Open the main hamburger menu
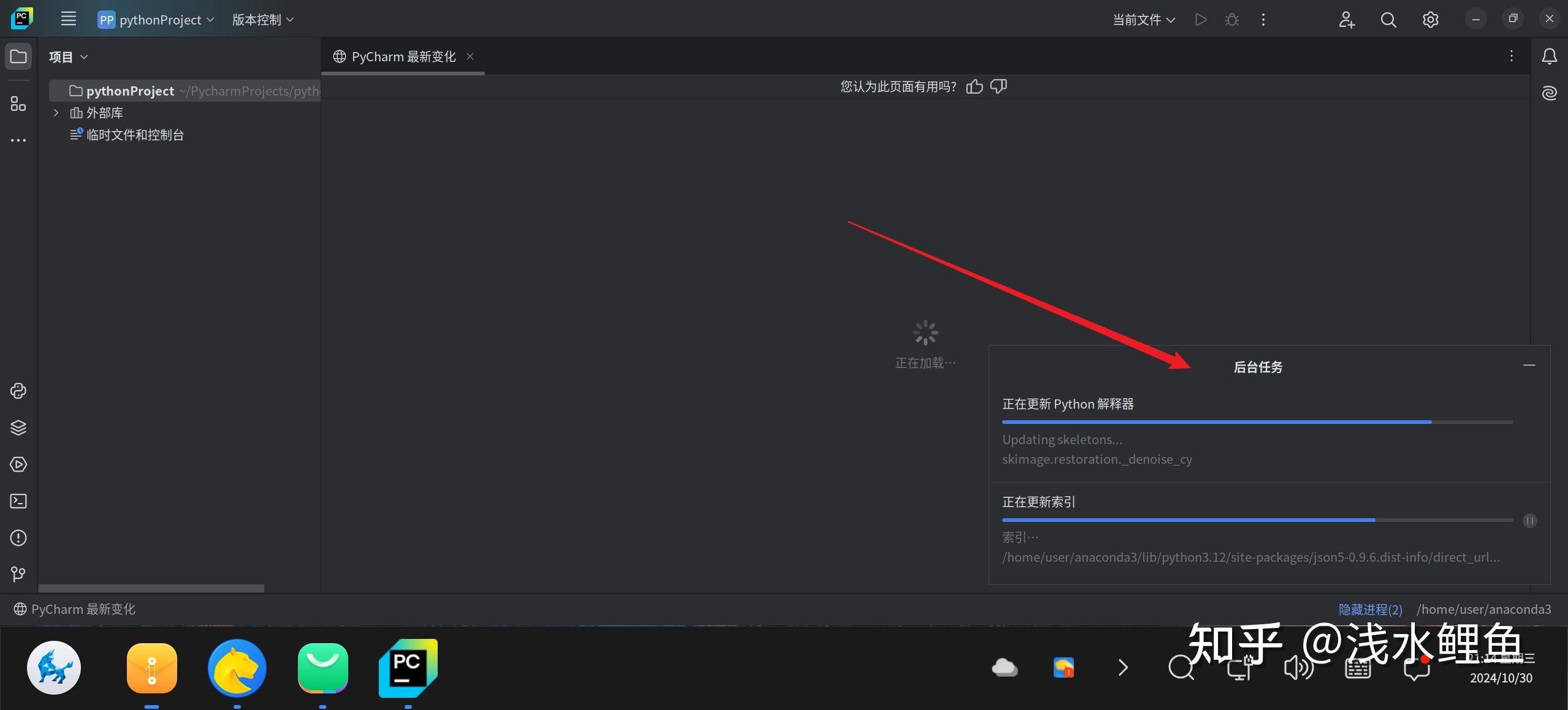Screen dimensions: 1568x710 (x=69, y=19)
